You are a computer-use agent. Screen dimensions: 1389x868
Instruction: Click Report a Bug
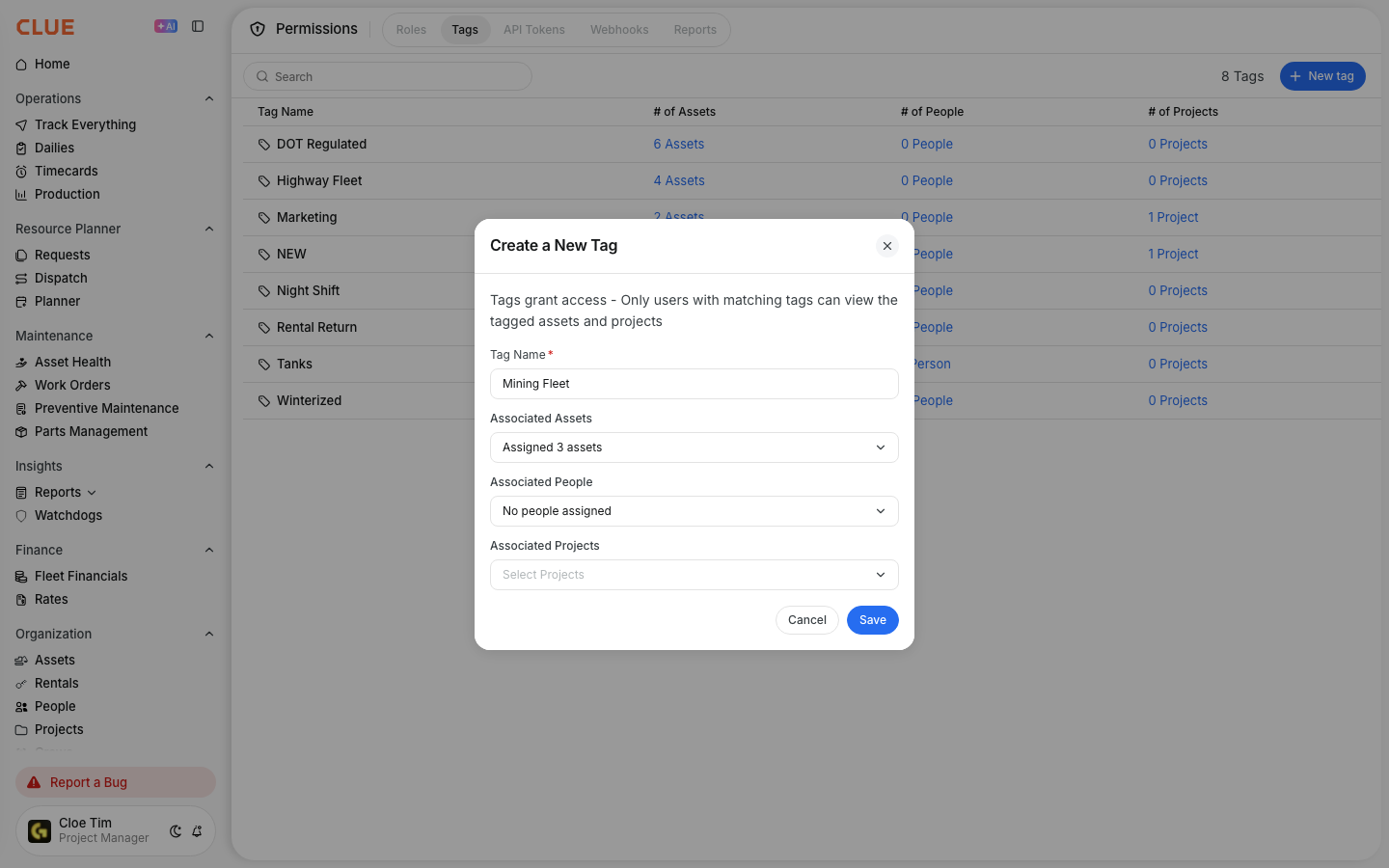[x=116, y=782]
